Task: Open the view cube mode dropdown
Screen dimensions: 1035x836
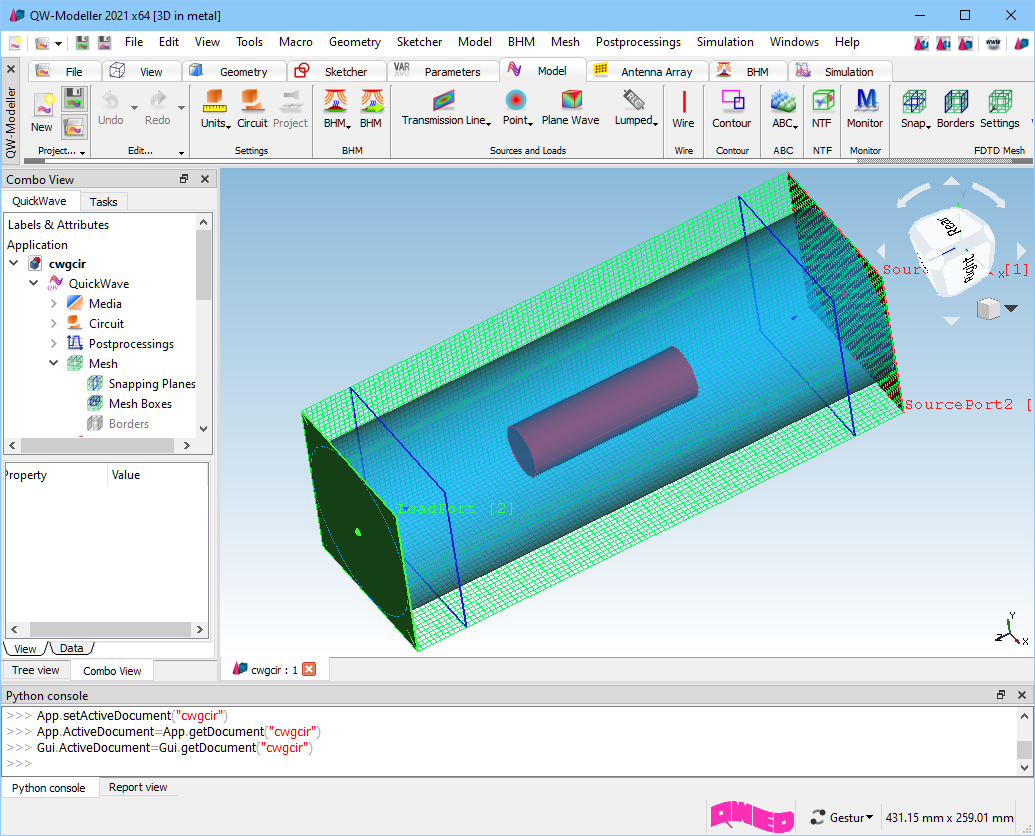Action: pos(1011,308)
